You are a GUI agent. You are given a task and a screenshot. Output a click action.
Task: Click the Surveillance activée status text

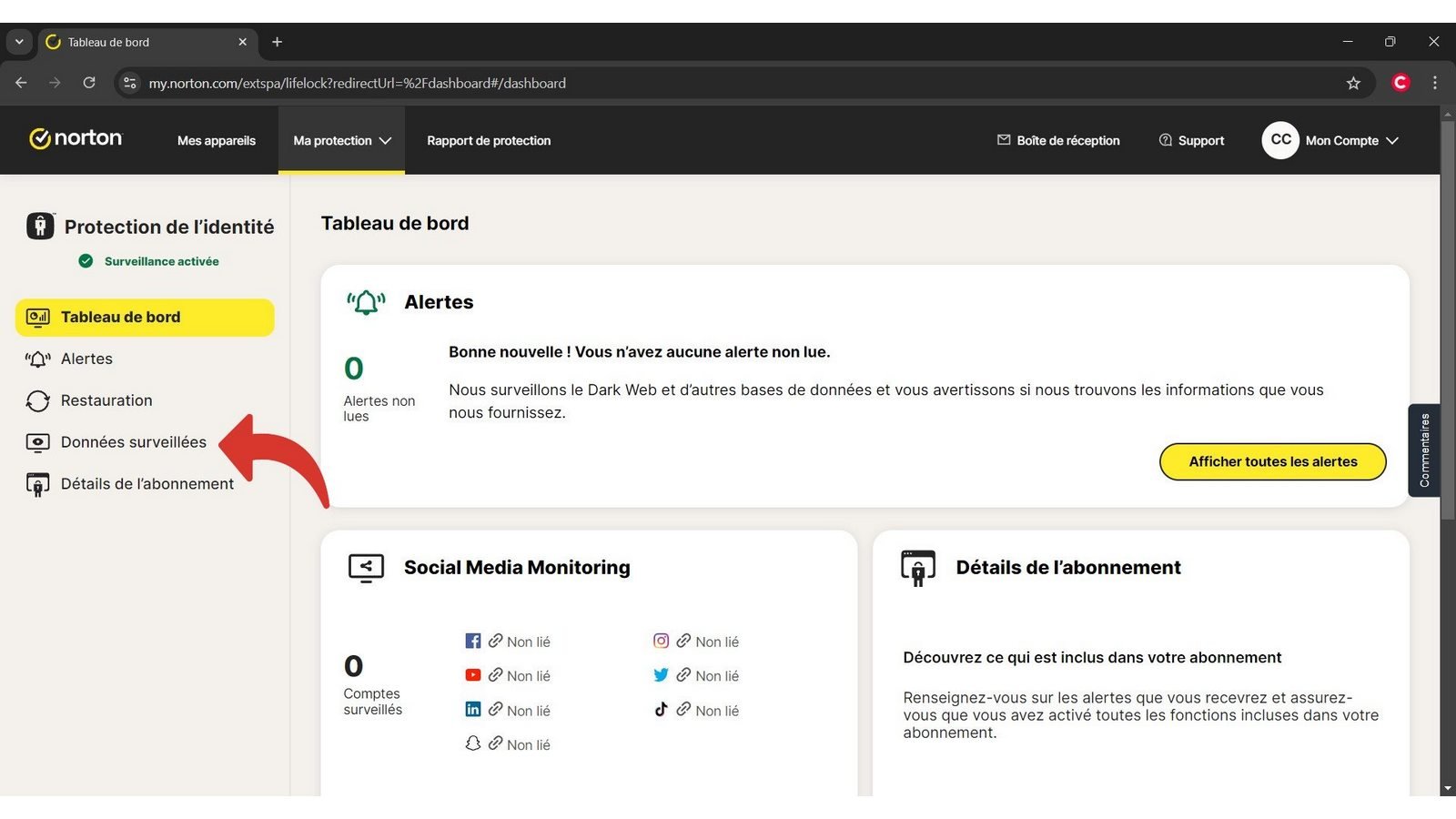(x=162, y=261)
